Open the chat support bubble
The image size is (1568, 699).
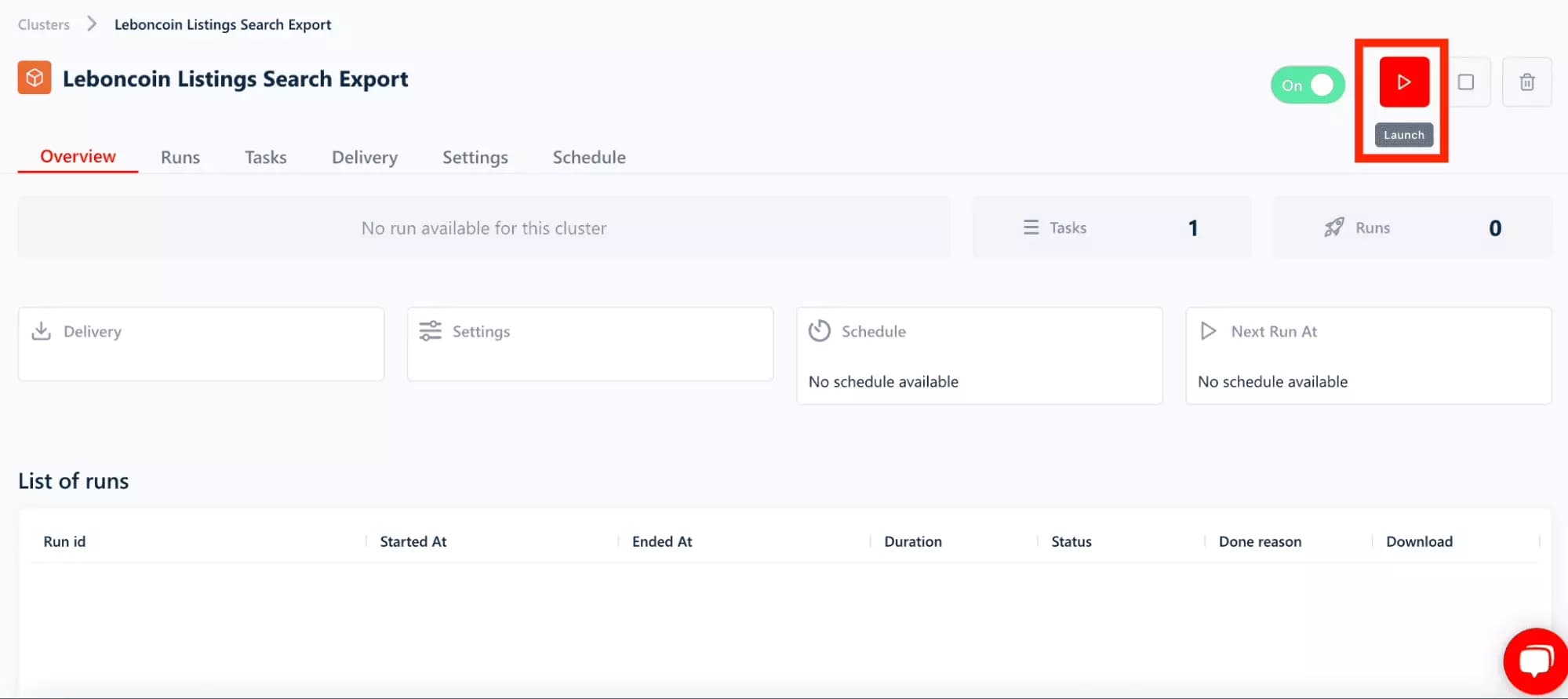1534,661
